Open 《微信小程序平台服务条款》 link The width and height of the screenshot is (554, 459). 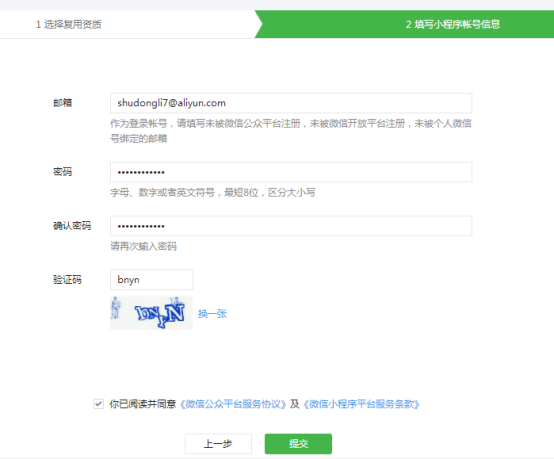click(x=361, y=404)
